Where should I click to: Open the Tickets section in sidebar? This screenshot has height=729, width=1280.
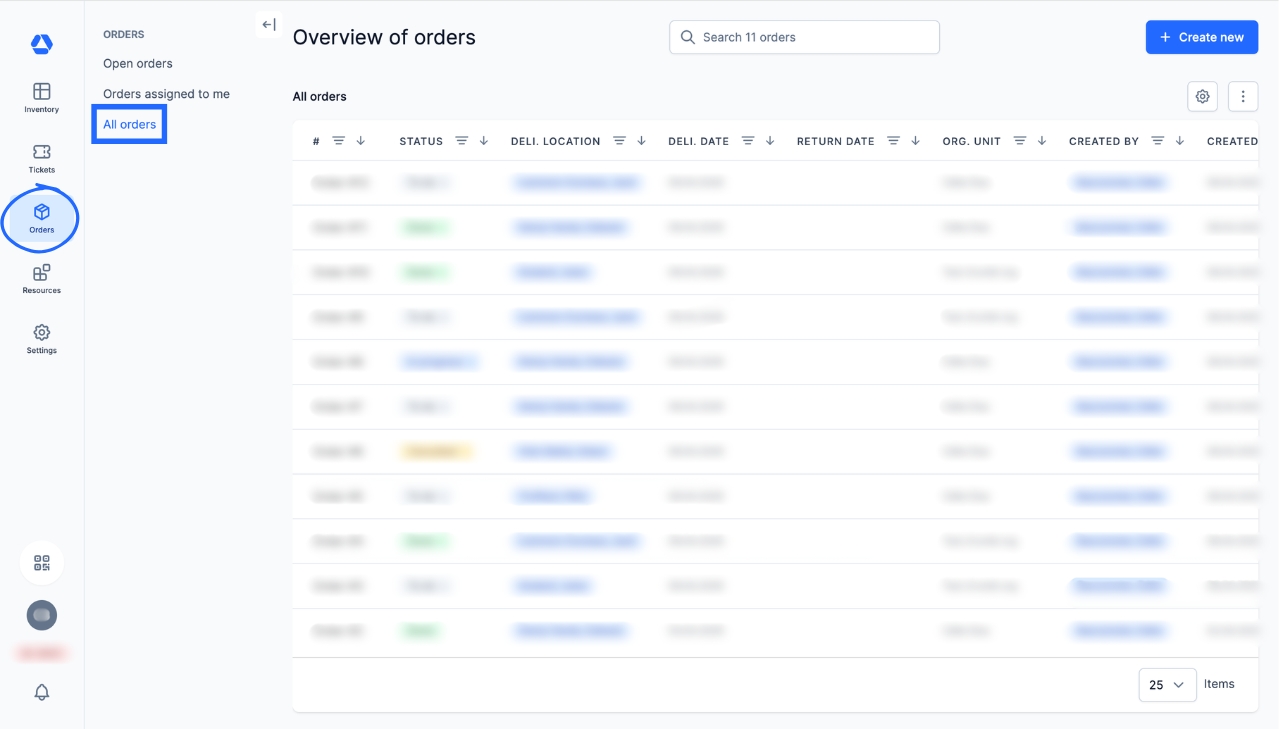coord(42,157)
